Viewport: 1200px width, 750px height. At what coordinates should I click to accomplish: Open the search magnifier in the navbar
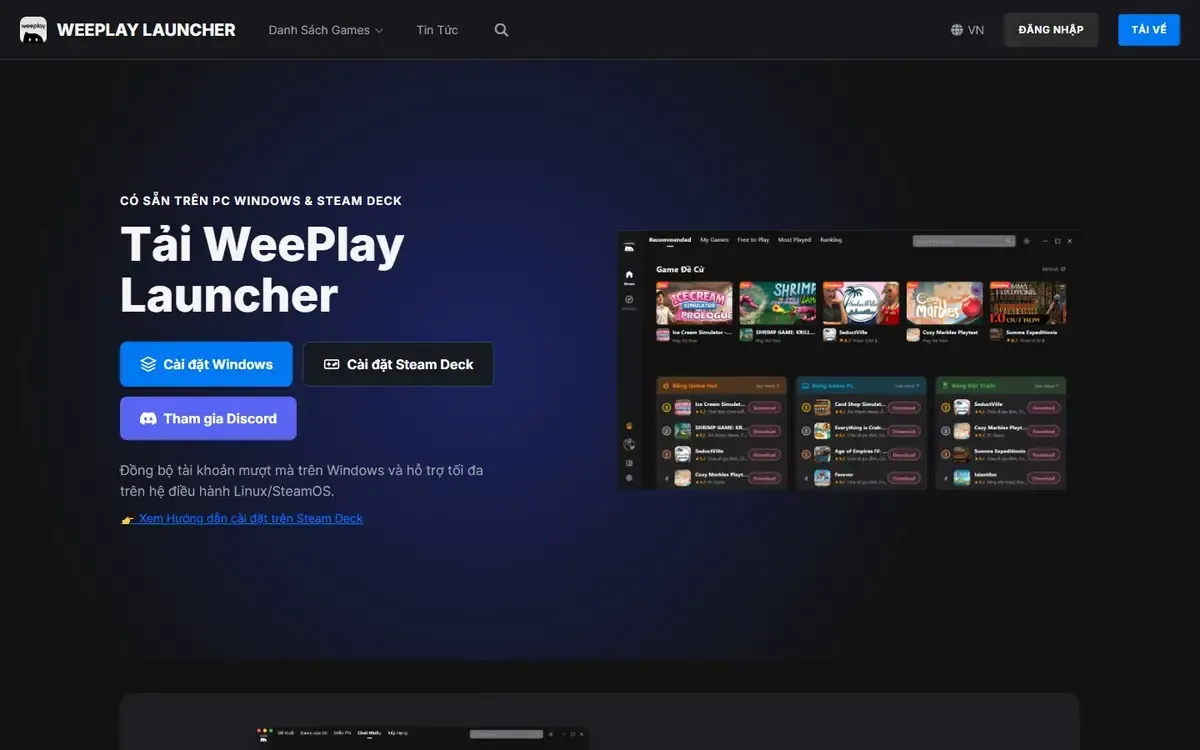point(502,30)
